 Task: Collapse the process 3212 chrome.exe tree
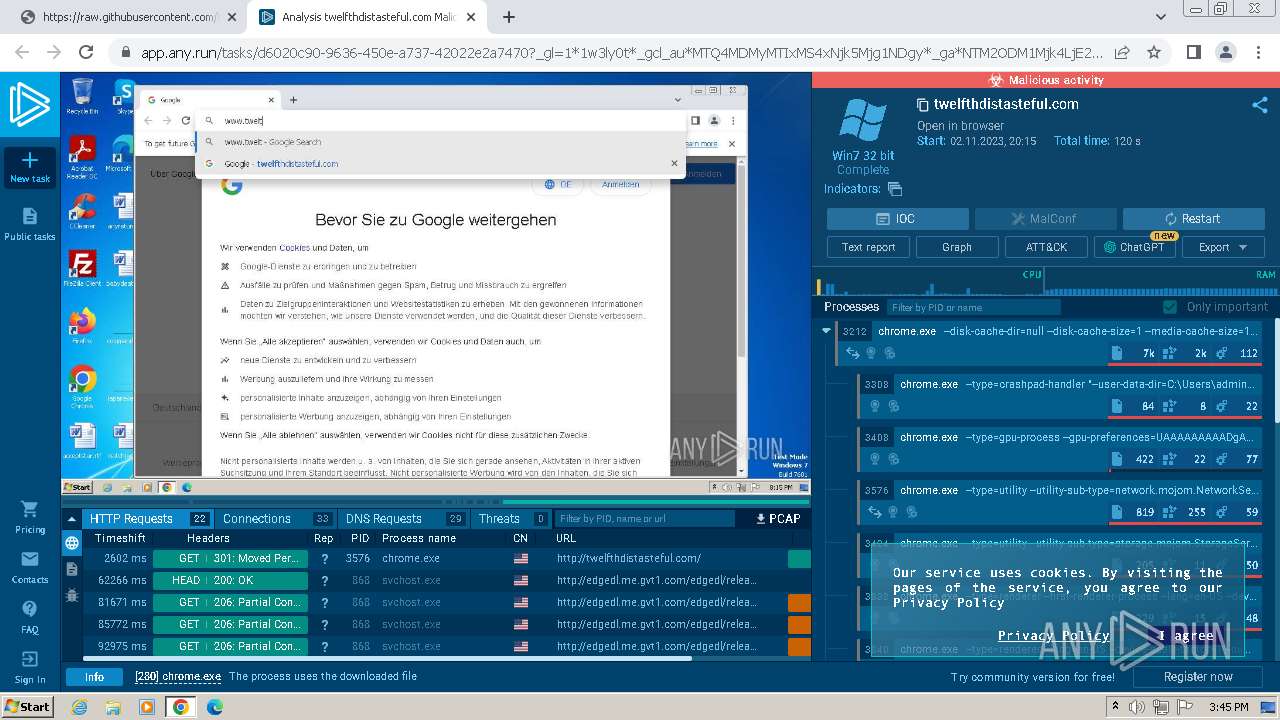click(x=826, y=331)
